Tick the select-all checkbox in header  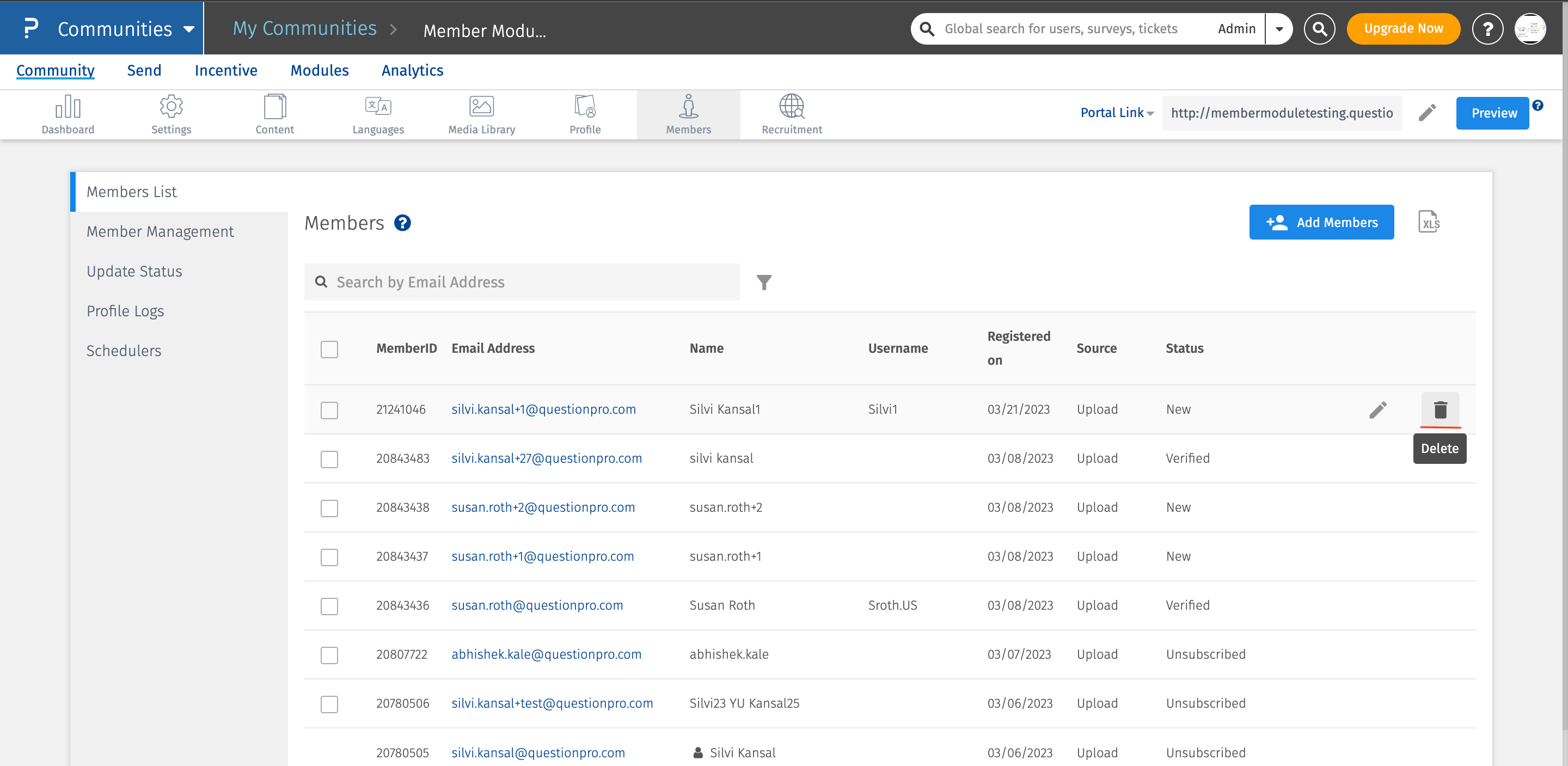(329, 350)
